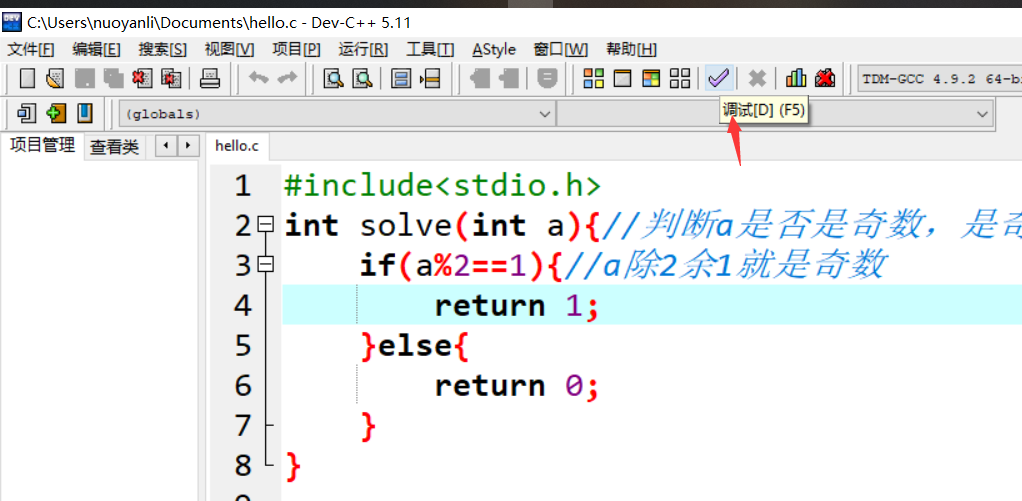
Task: Open the 视图[V] menu
Action: [229, 50]
